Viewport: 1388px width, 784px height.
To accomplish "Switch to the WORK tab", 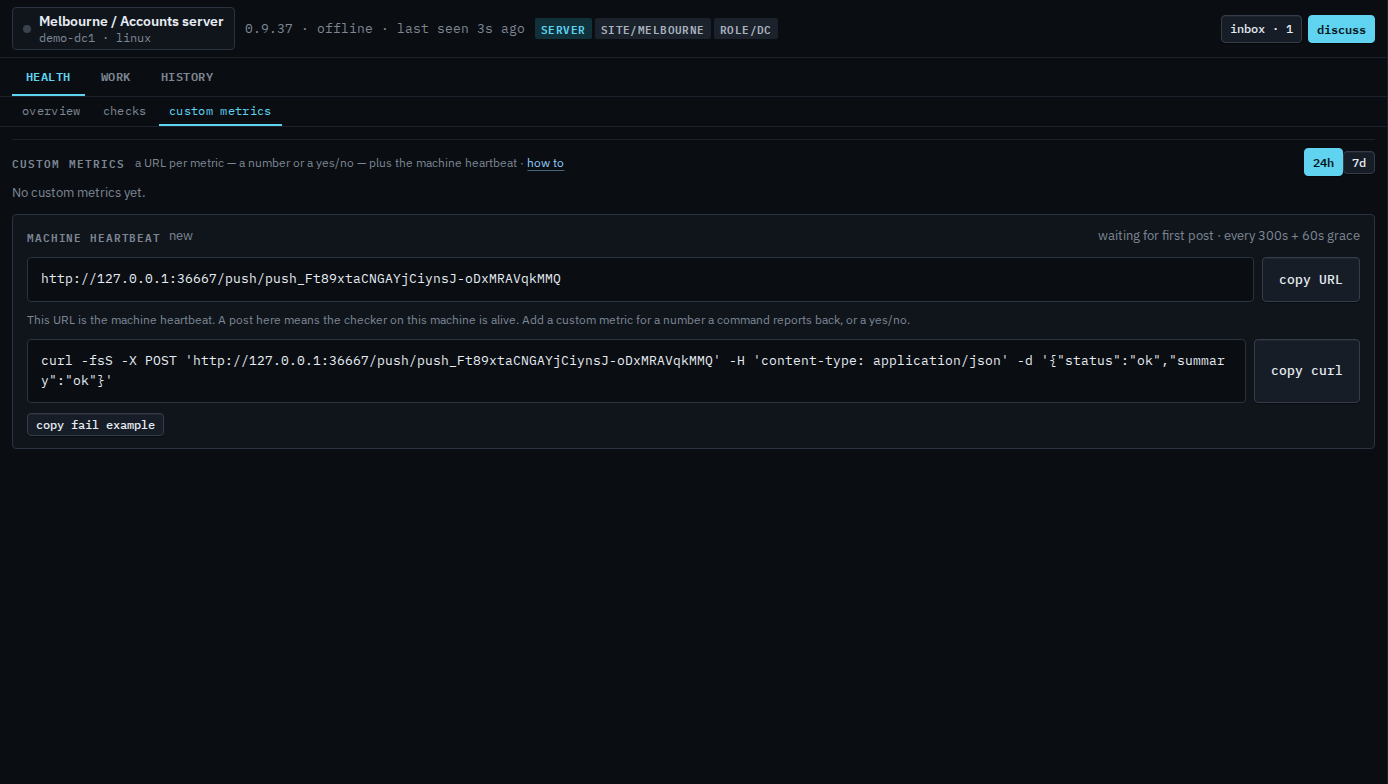I will 116,77.
